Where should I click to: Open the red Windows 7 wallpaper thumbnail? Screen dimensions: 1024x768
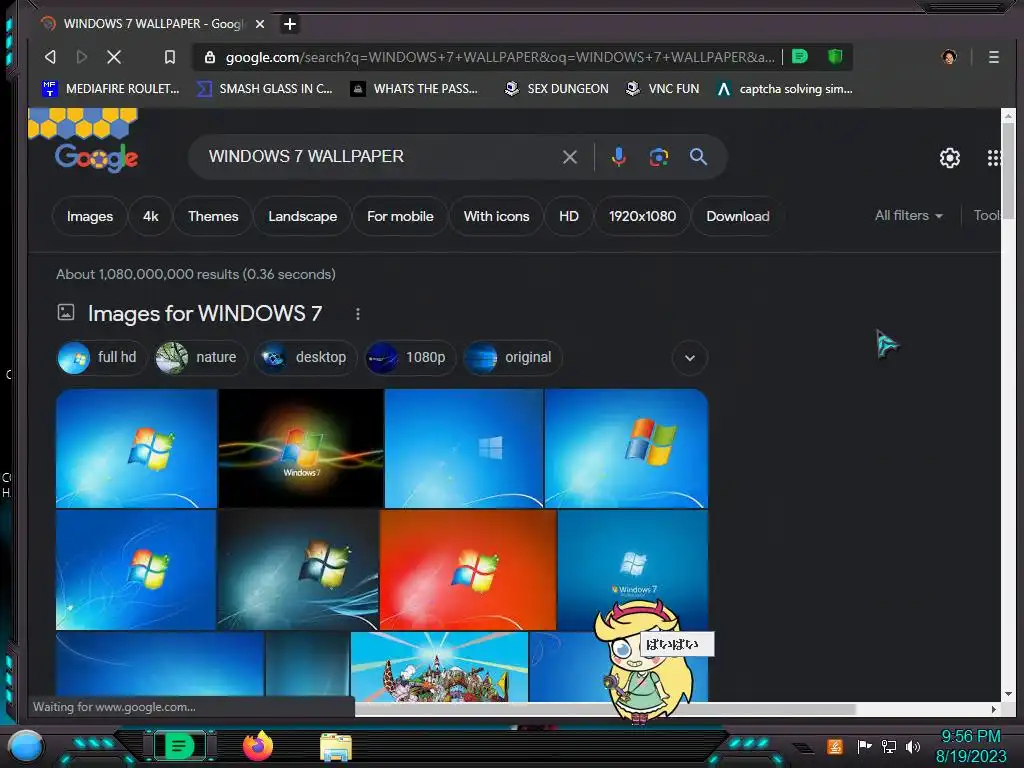[468, 570]
